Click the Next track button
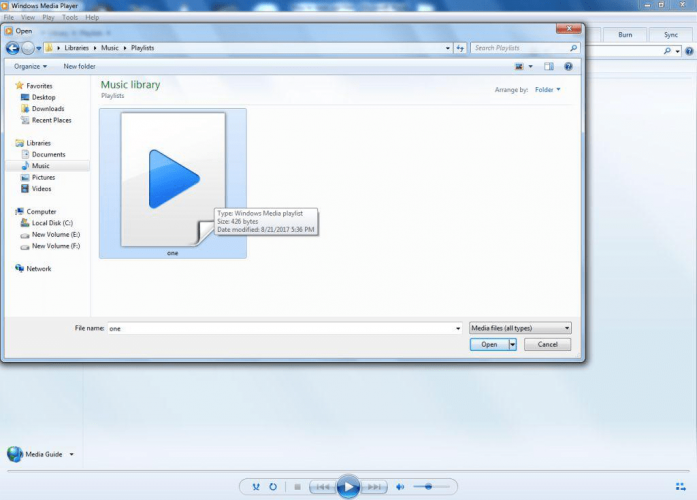 click(373, 487)
